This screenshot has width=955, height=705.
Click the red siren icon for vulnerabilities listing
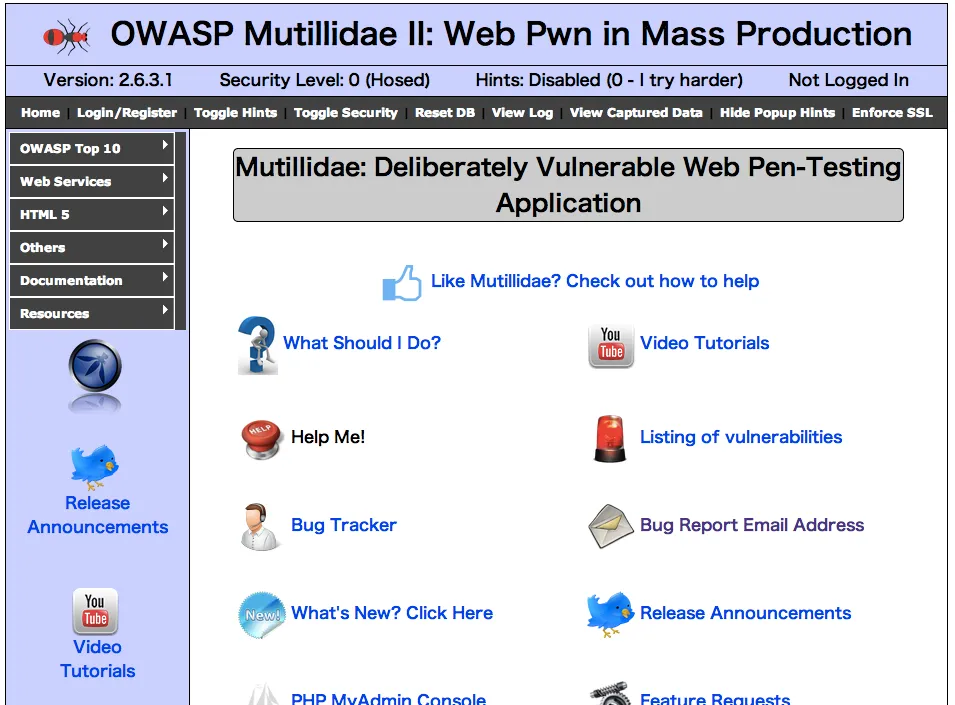[611, 437]
